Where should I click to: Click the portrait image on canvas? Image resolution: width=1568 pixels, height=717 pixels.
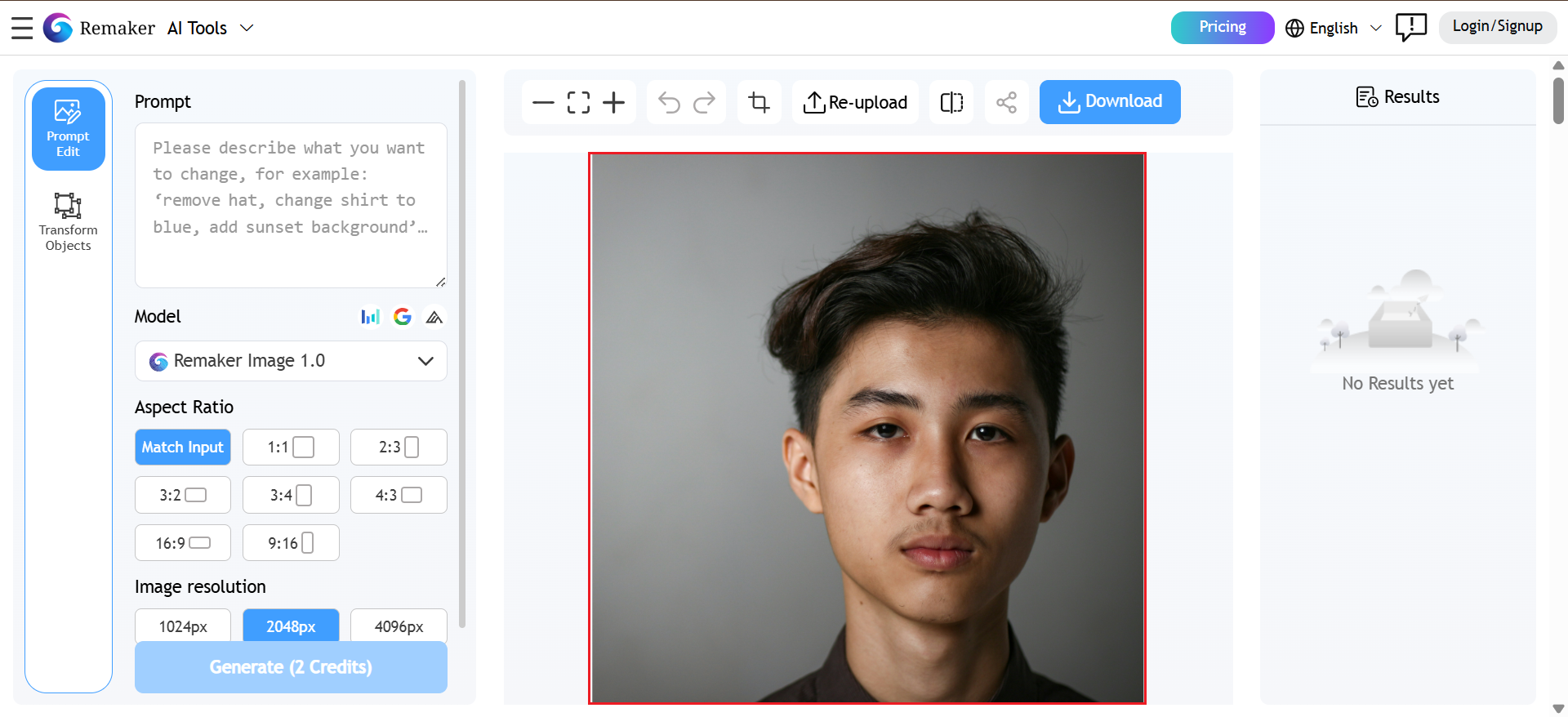pyautogui.click(x=867, y=428)
